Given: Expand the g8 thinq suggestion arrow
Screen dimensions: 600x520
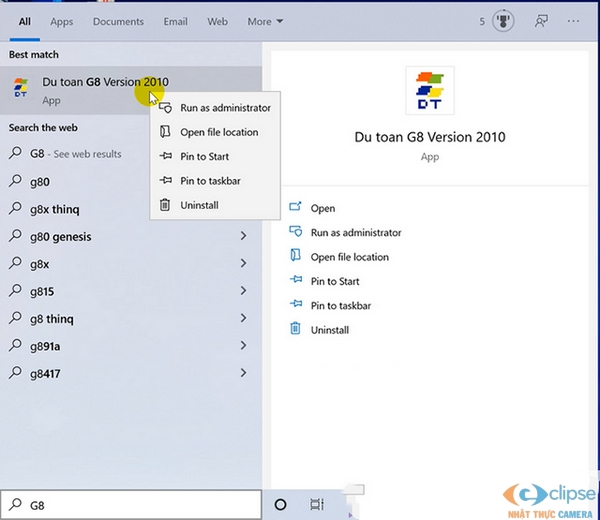Looking at the screenshot, I should pyautogui.click(x=243, y=318).
